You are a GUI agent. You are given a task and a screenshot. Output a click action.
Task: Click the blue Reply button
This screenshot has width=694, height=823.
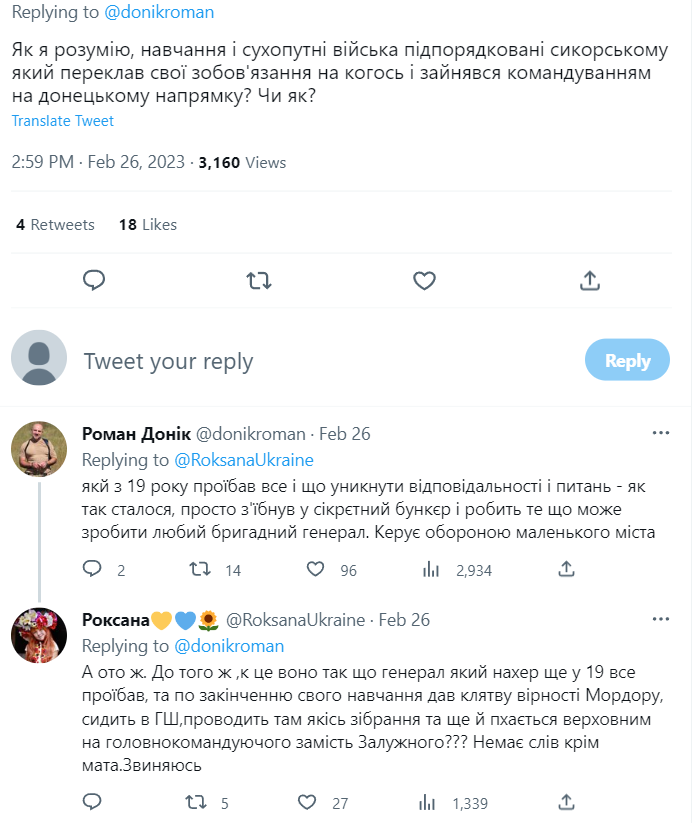627,360
